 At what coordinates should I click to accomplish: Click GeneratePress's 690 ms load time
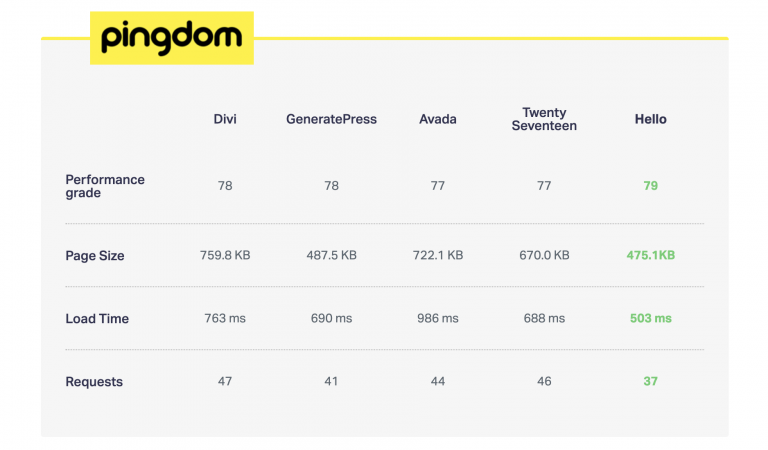[331, 319]
